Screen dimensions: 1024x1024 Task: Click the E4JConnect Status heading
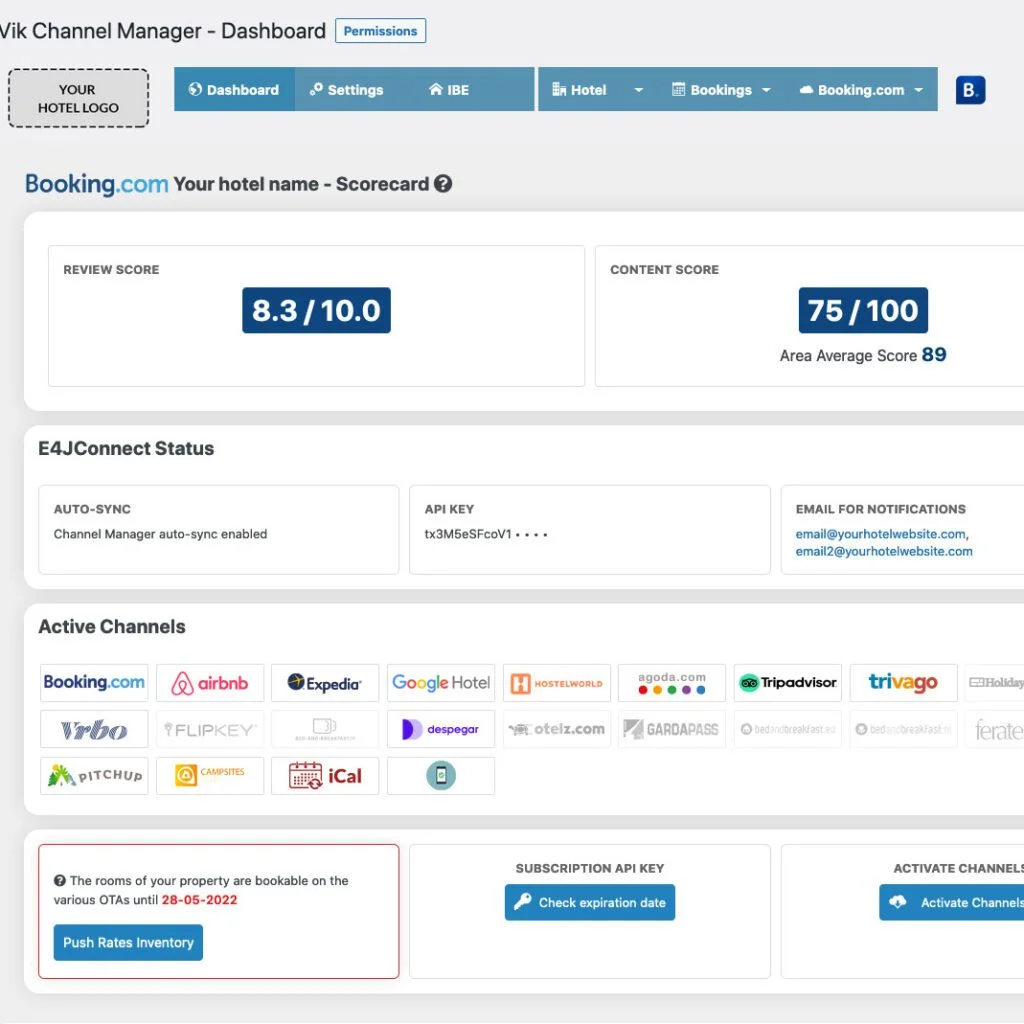pos(126,449)
